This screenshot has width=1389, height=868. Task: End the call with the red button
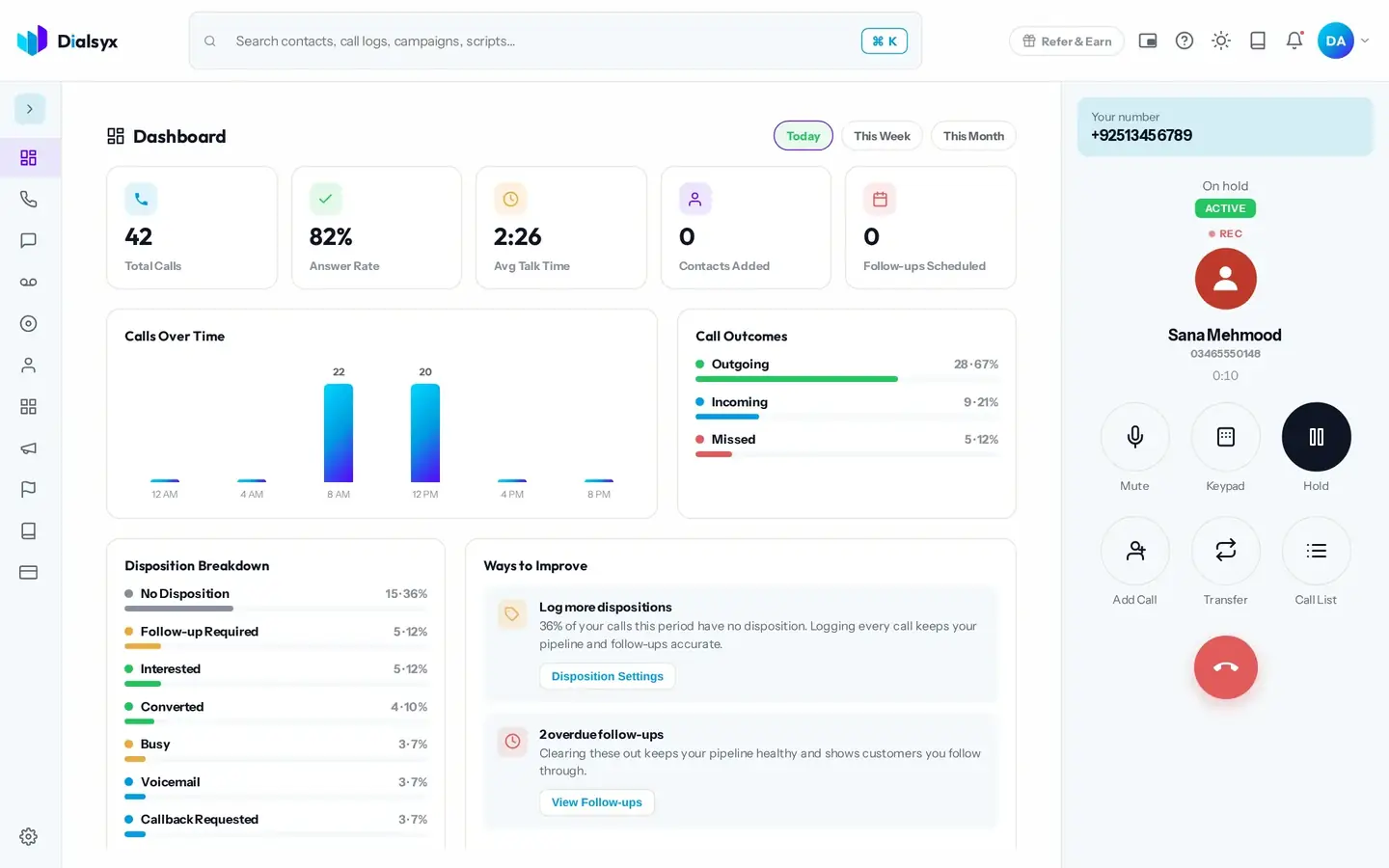click(x=1226, y=667)
